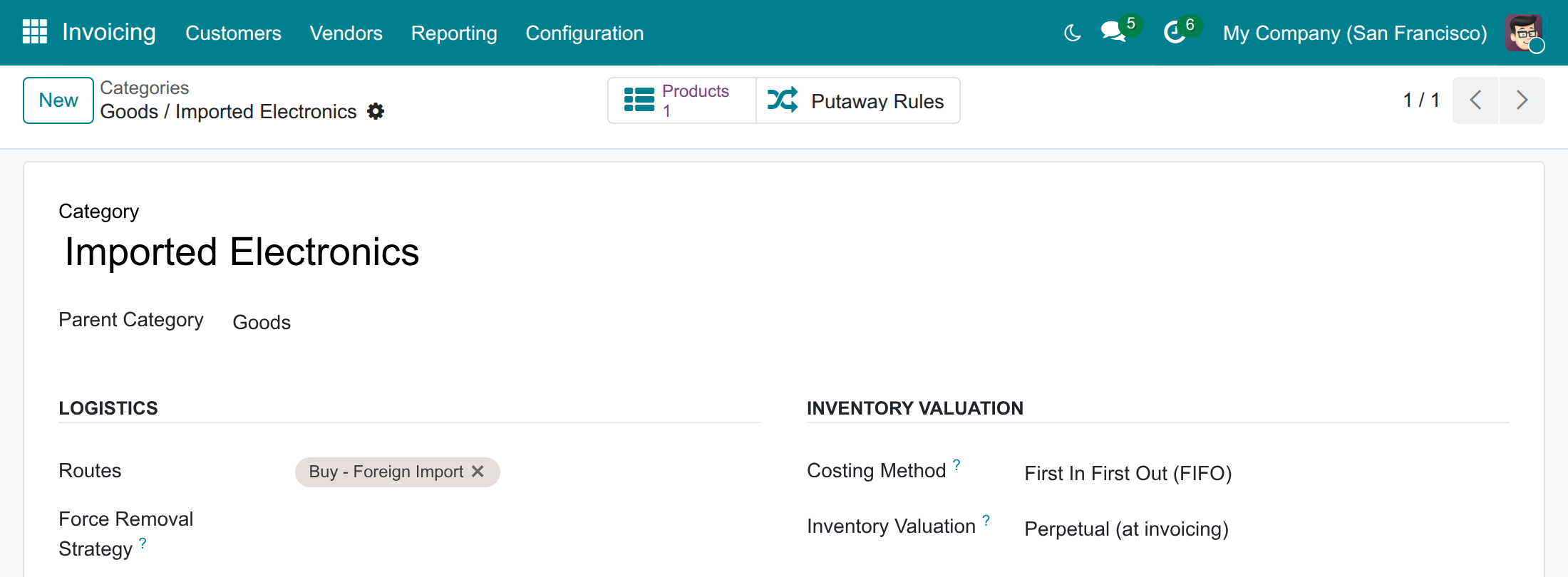Show help for Inventory Valuation
This screenshot has height=577, width=1568.
tap(986, 520)
